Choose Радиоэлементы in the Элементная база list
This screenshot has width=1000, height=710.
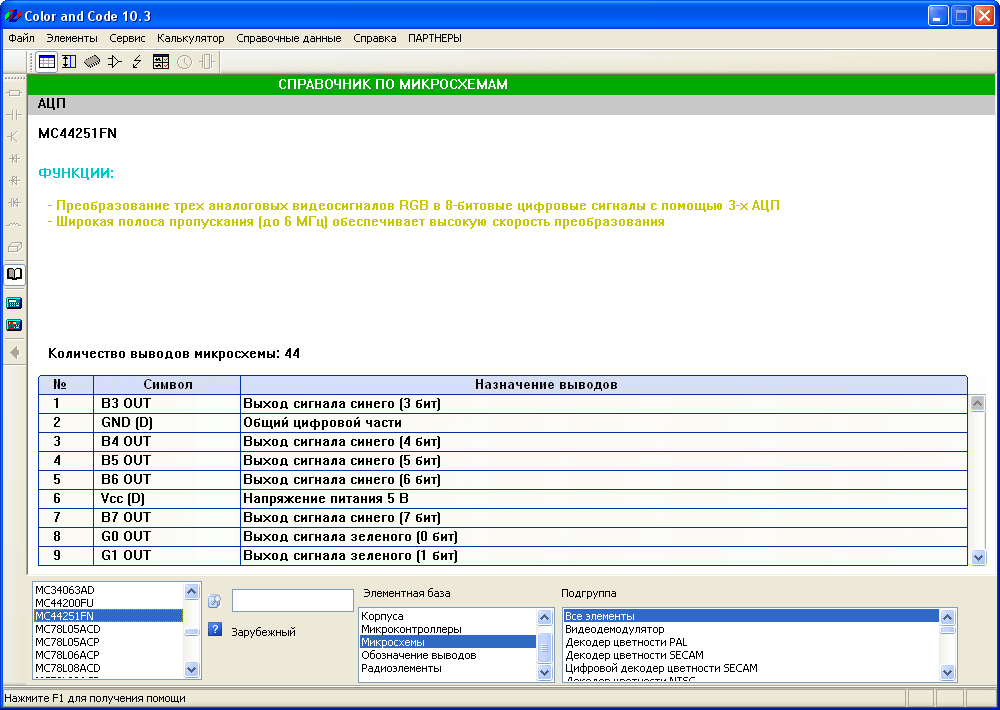(448, 669)
